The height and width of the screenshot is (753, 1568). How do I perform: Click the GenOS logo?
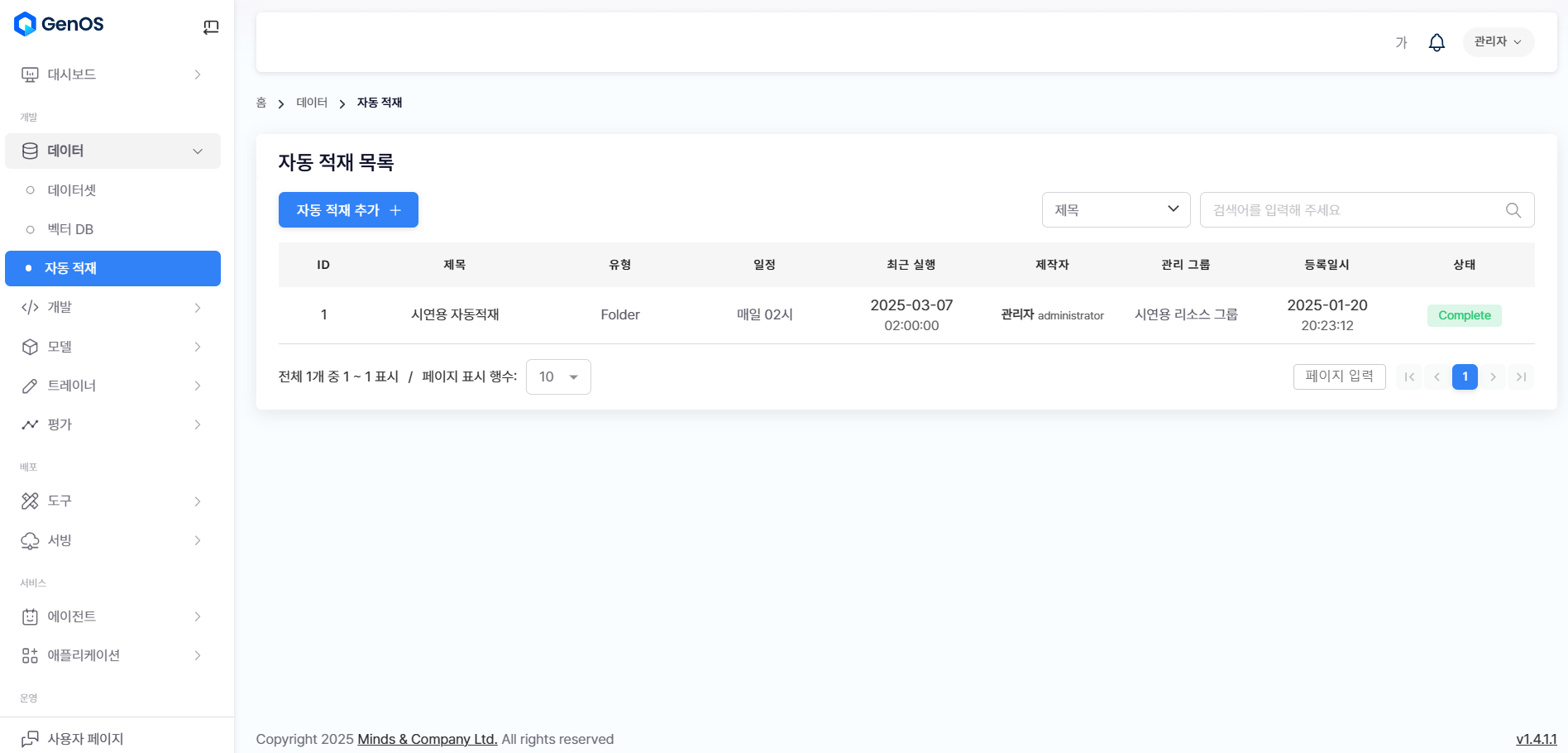click(60, 24)
